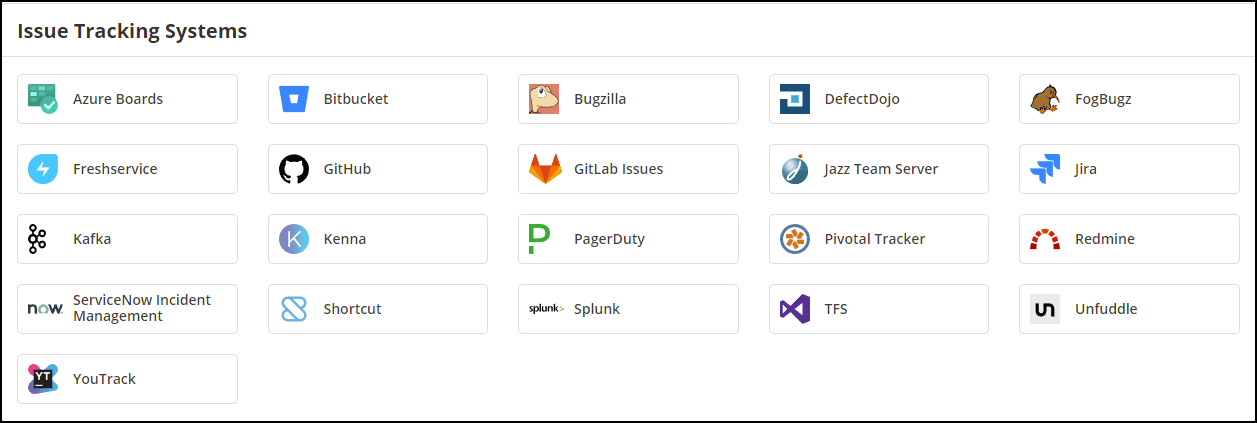The width and height of the screenshot is (1257, 423).
Task: Select the Freshservice lightning icon
Action: coord(43,169)
